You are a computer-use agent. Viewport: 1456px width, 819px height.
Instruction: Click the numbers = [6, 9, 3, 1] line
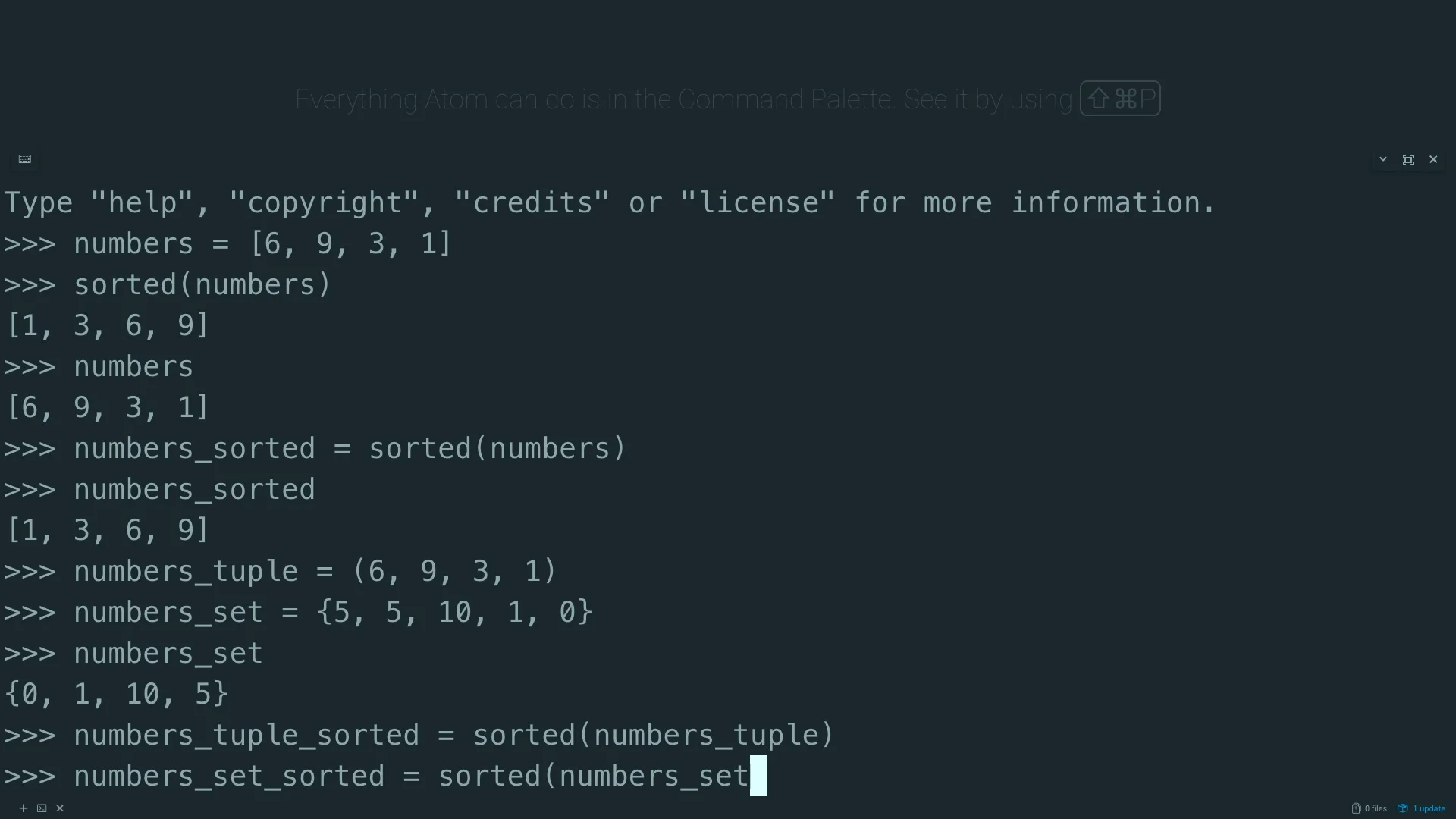[227, 243]
